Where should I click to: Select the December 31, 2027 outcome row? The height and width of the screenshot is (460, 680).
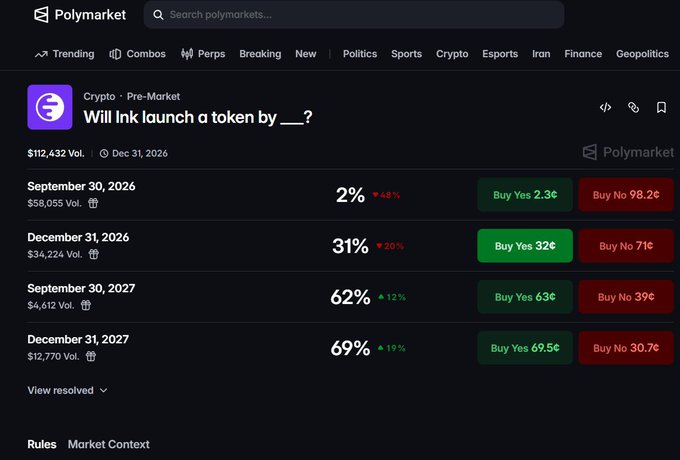(x=350, y=348)
